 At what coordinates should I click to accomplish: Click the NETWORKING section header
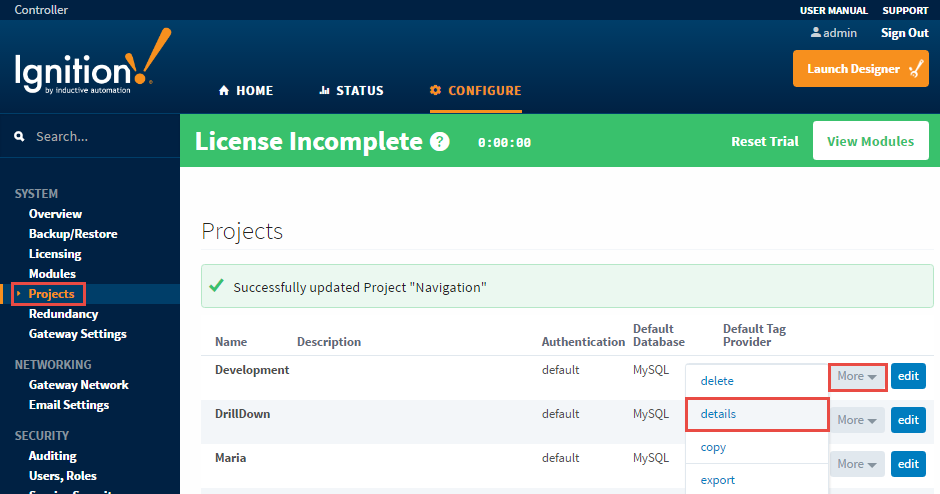point(53,365)
